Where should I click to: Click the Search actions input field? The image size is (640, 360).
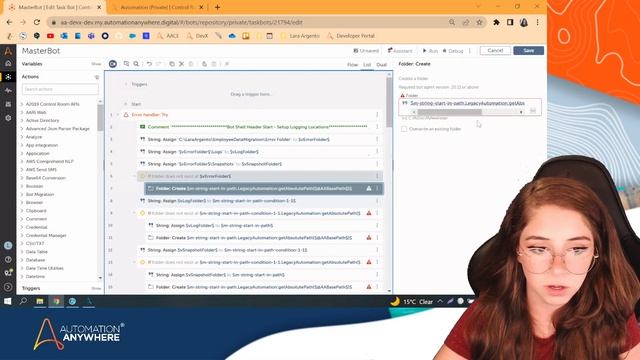[60, 89]
